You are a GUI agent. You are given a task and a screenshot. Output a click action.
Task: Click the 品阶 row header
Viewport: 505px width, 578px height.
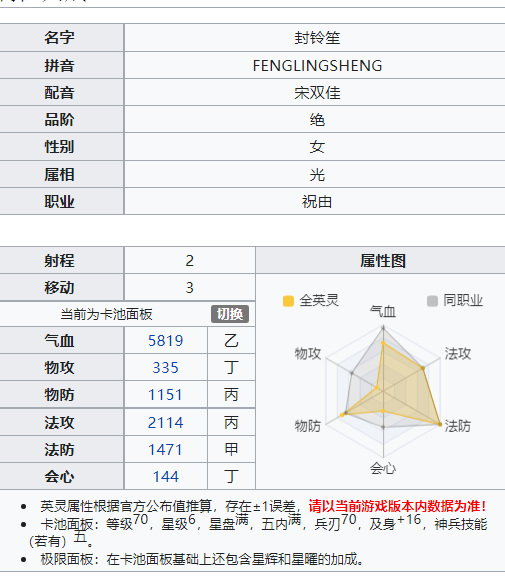pos(62,119)
